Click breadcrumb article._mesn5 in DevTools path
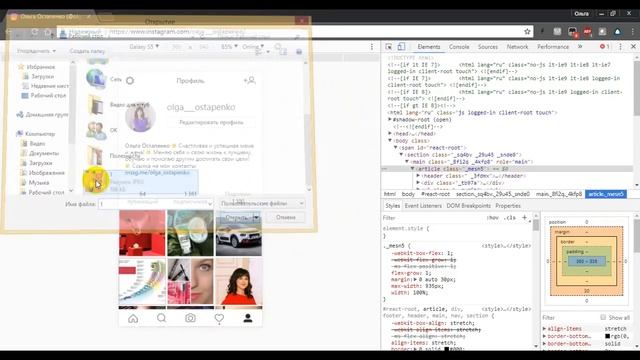 [x=606, y=194]
